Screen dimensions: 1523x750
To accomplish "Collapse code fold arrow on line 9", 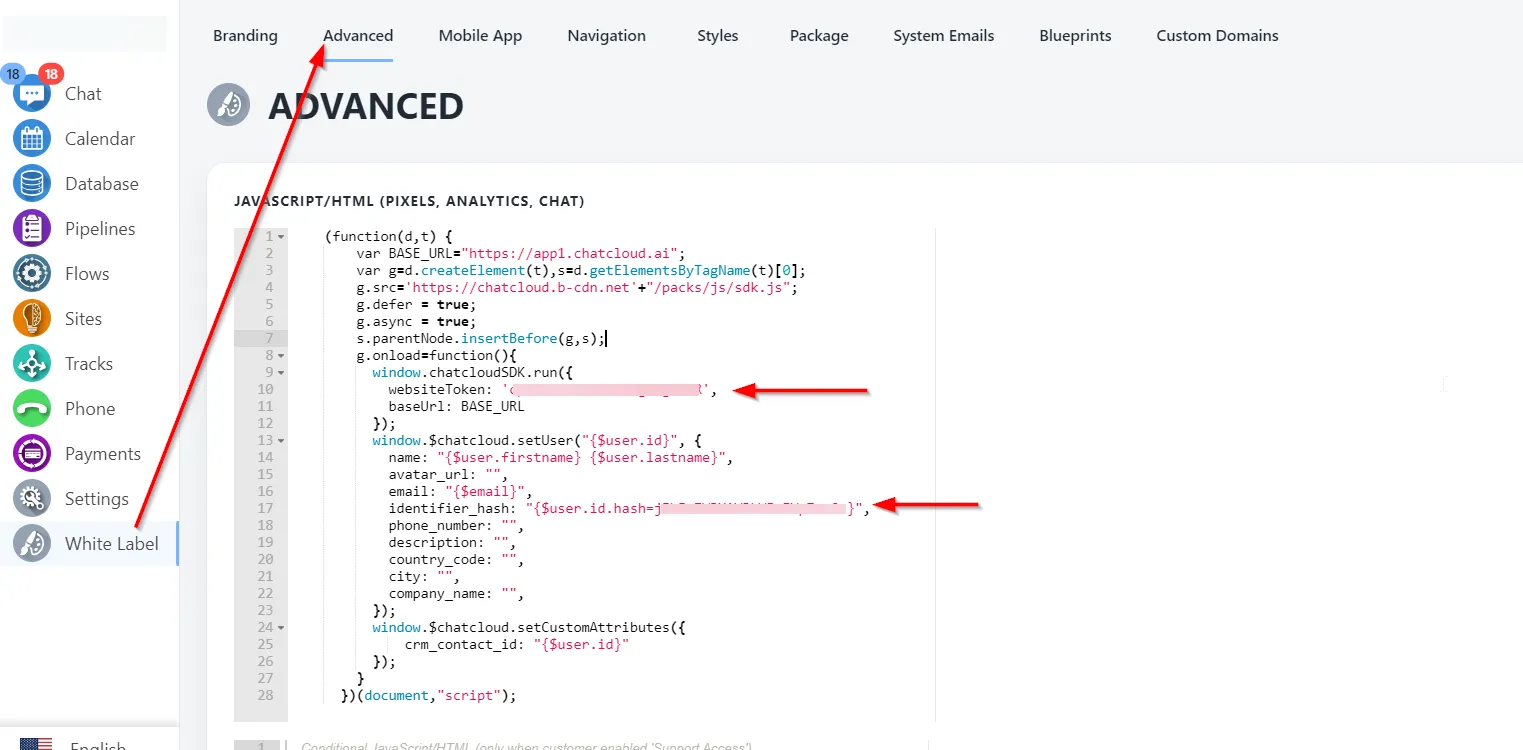I will click(x=282, y=373).
